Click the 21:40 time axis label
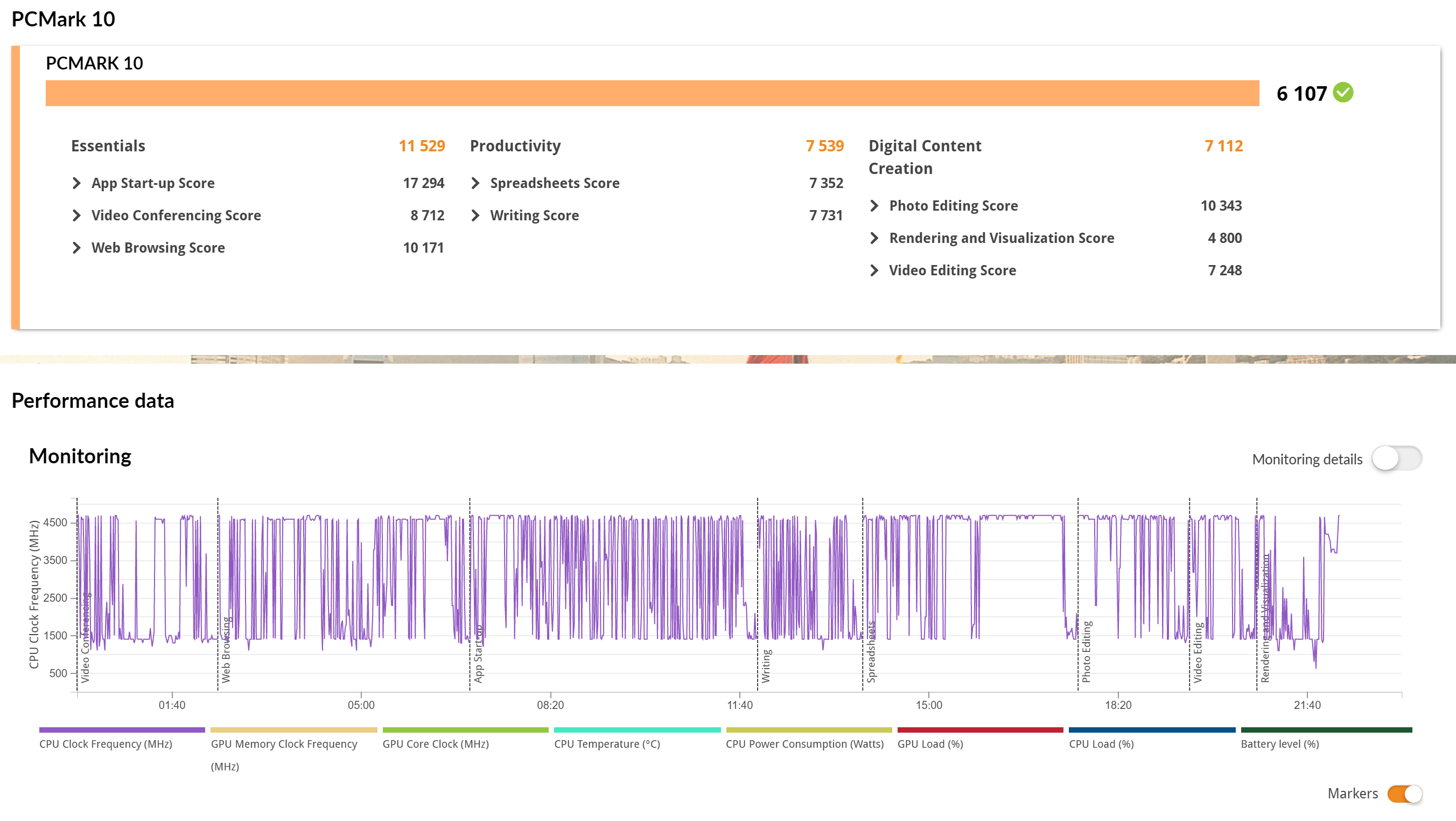The width and height of the screenshot is (1456, 821). pyautogui.click(x=1307, y=705)
